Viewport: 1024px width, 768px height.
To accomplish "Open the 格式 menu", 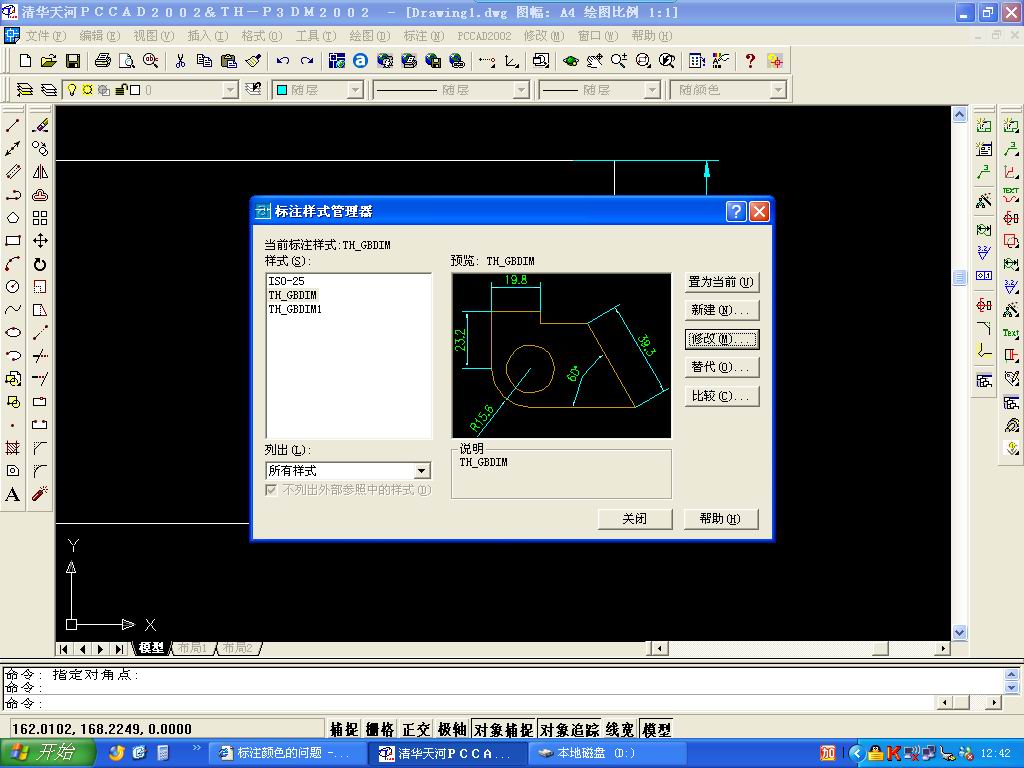I will [x=261, y=35].
